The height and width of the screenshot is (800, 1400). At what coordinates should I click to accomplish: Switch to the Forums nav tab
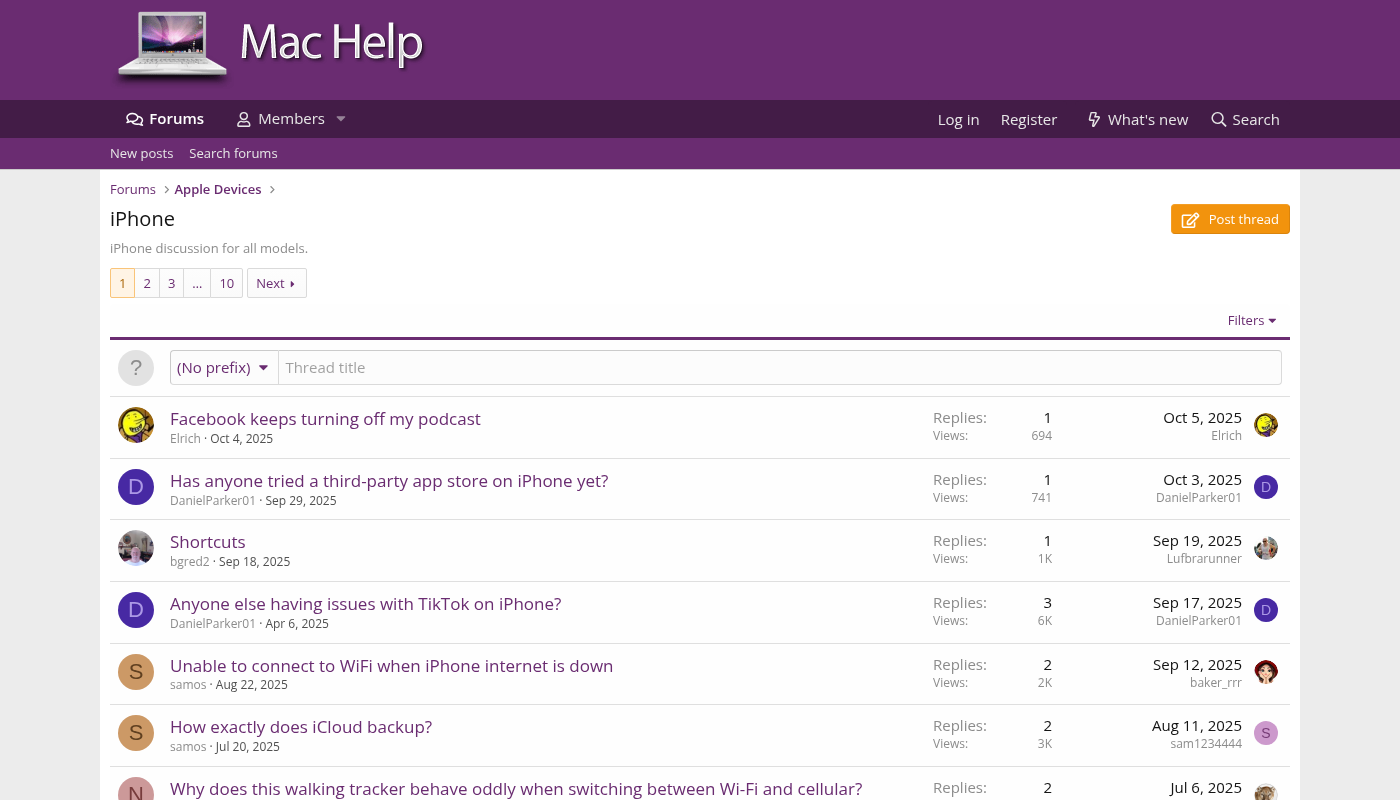165,119
